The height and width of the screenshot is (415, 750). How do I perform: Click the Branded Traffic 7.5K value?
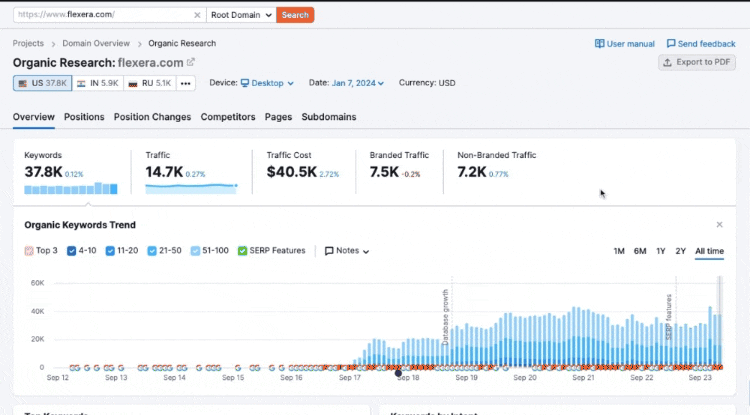pyautogui.click(x=384, y=172)
